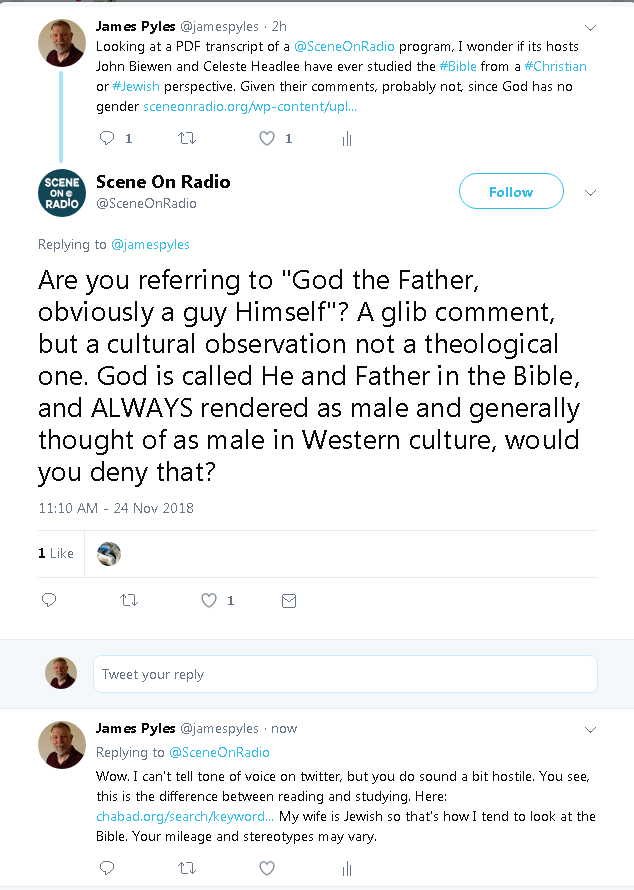Reply to the Scene On Radio tweet
The width and height of the screenshot is (634, 890).
49,600
